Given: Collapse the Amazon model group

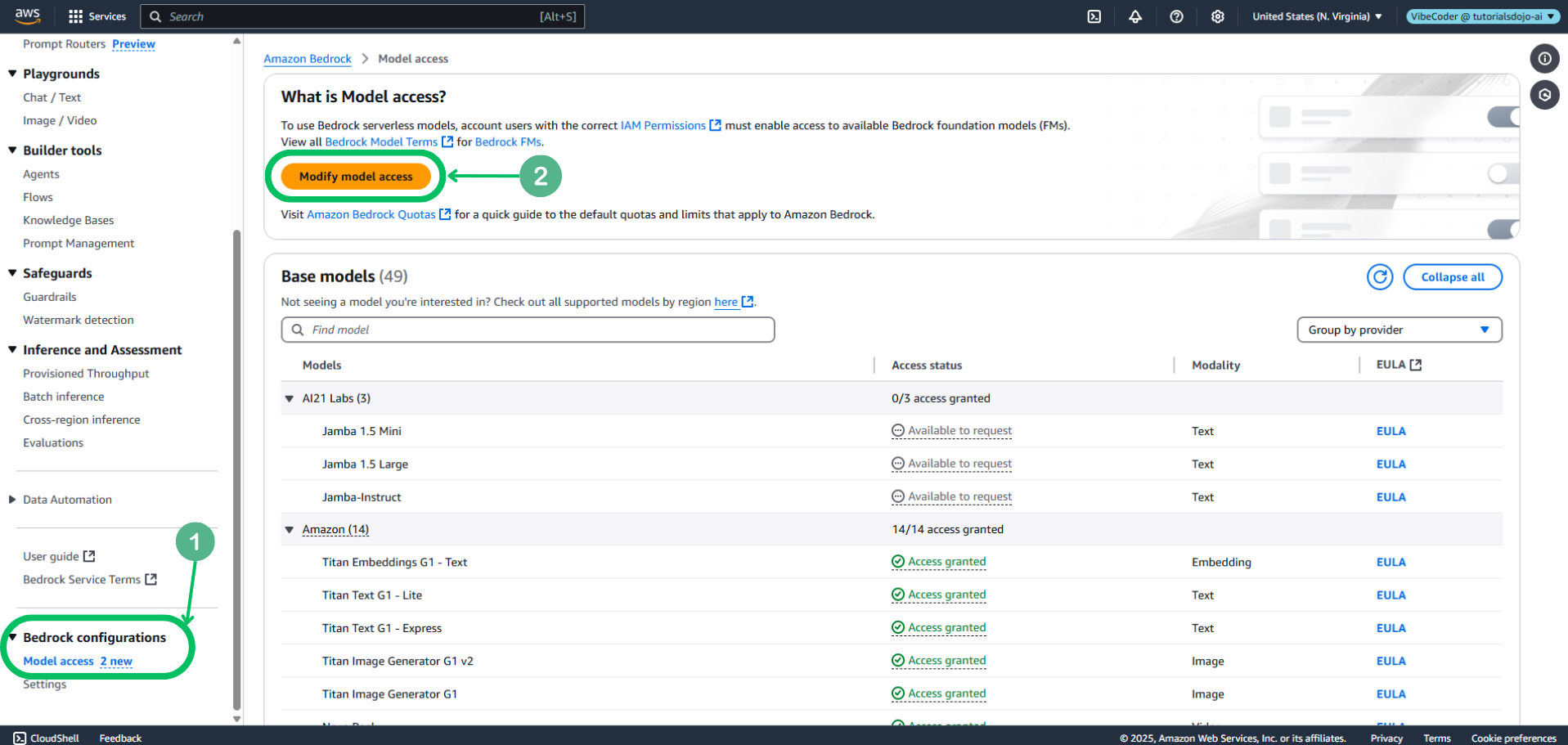Looking at the screenshot, I should [x=290, y=530].
